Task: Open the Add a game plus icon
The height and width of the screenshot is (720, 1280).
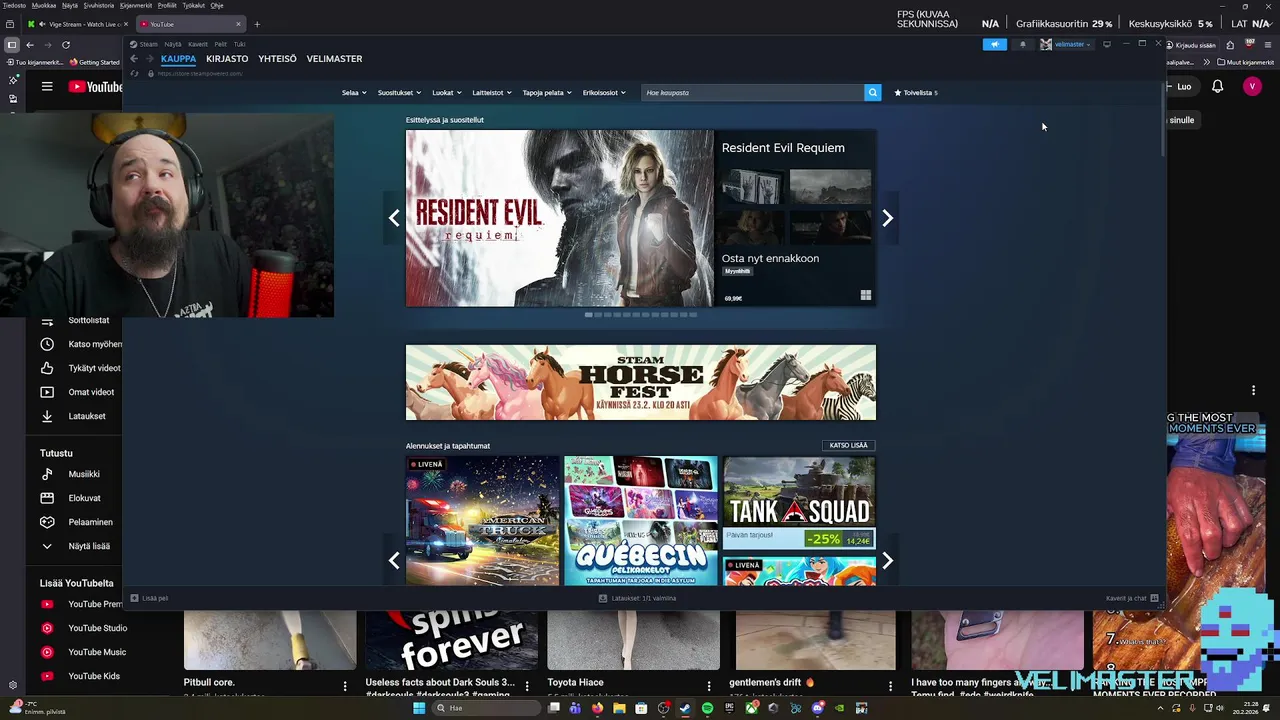Action: click(x=134, y=598)
